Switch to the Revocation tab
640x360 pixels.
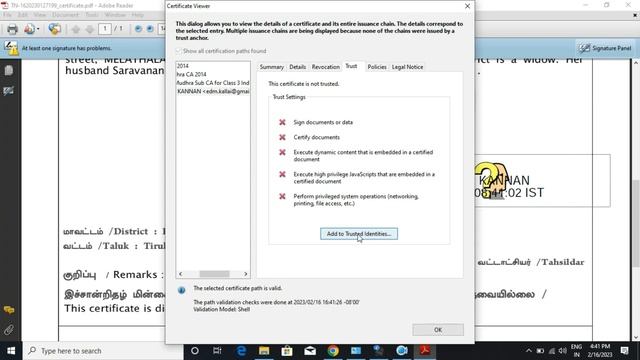tap(325, 67)
